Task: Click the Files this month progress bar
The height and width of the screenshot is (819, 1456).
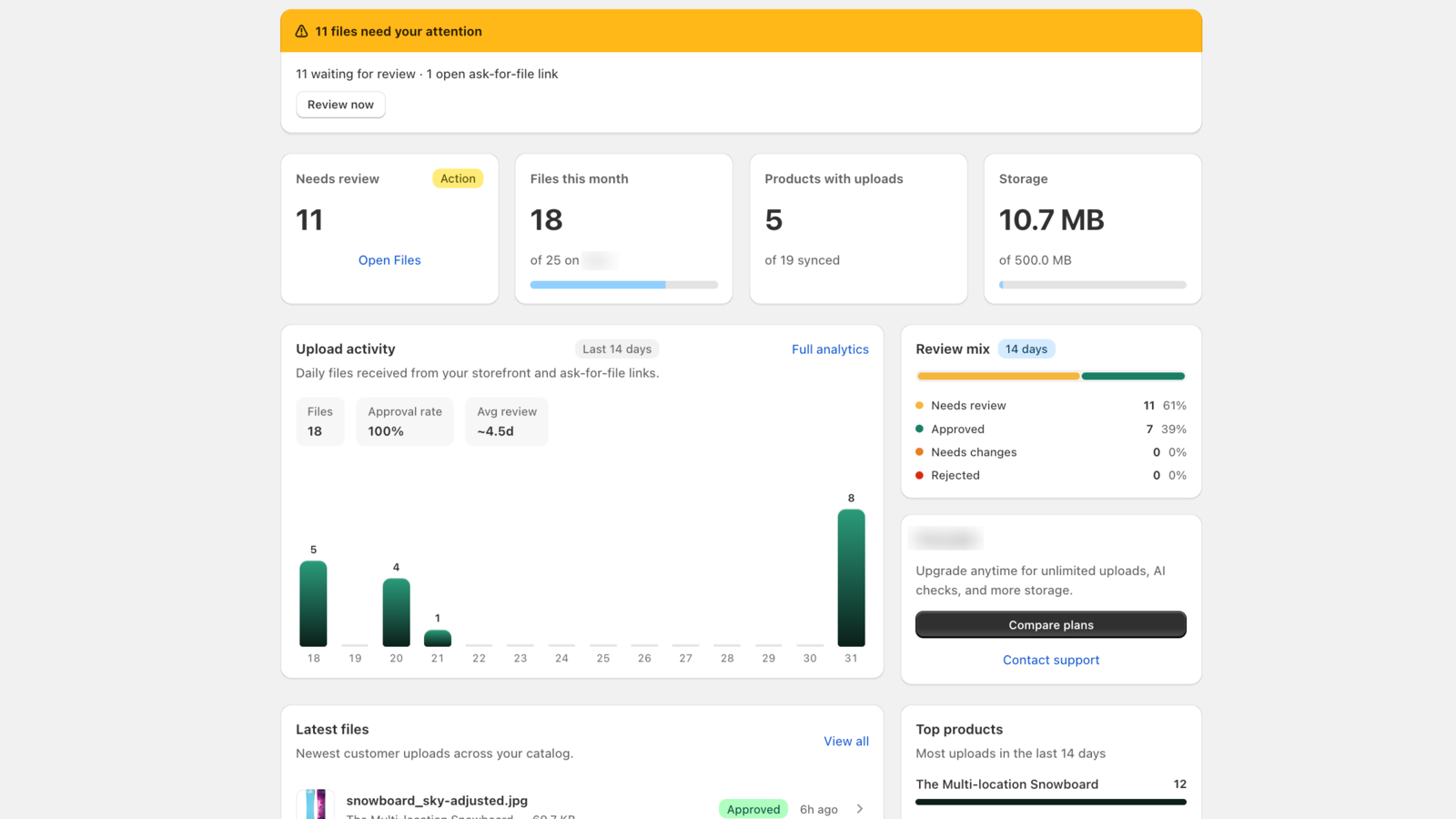Action: click(x=624, y=285)
